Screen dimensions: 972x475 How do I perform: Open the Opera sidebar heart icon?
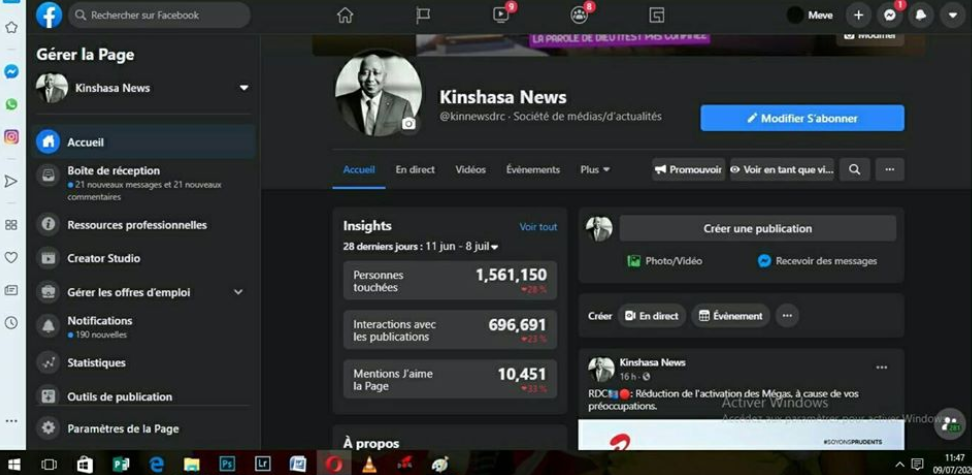pos(11,257)
